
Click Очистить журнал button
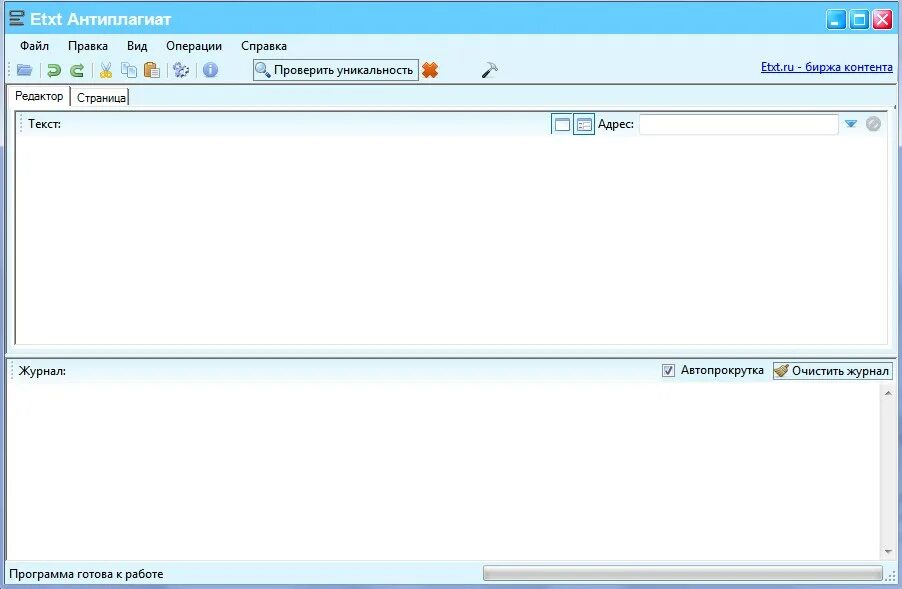tap(832, 371)
